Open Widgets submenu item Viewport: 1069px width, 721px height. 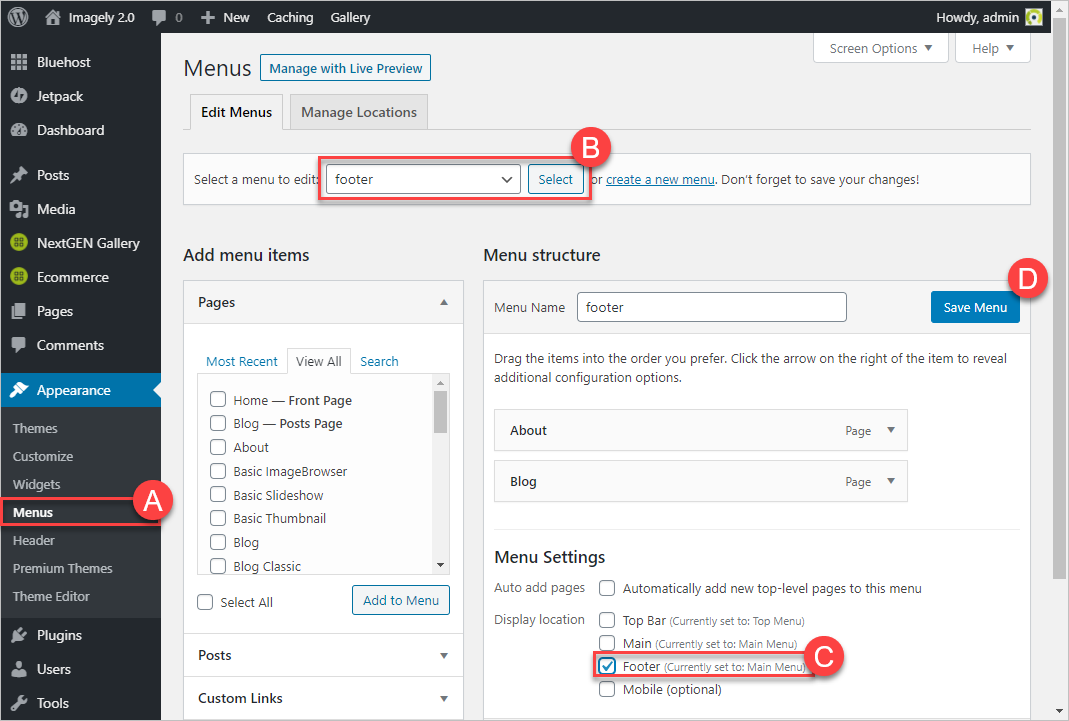point(37,484)
